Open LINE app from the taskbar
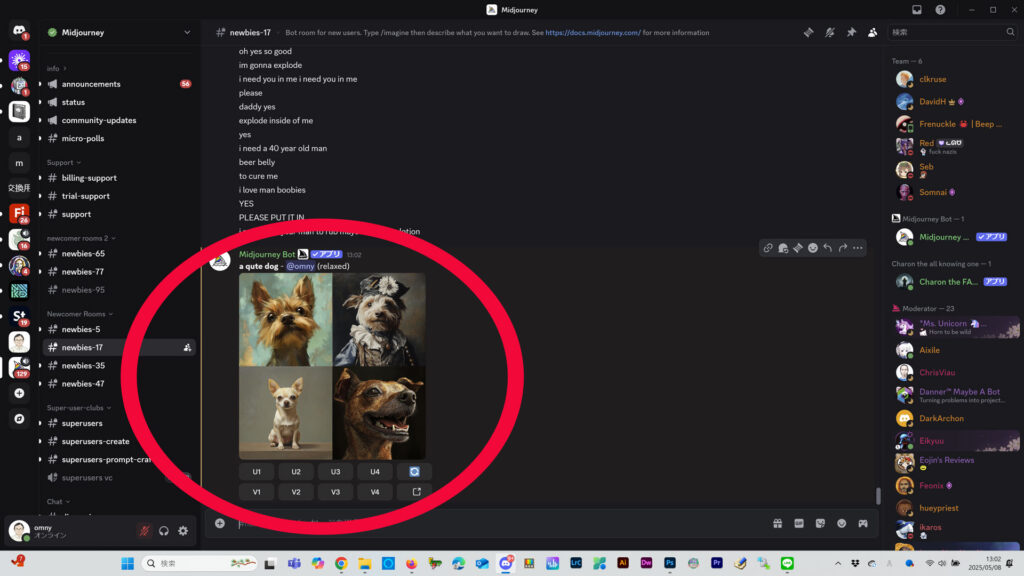Screen dimensions: 1024x576 pos(787,563)
